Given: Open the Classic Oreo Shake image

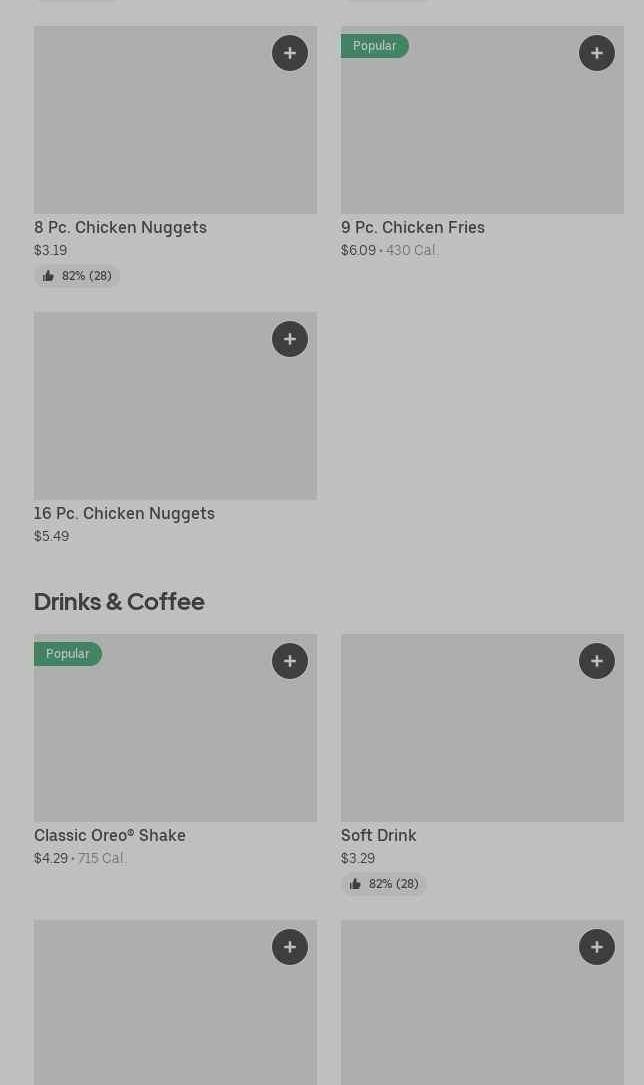Looking at the screenshot, I should (150, 740).
